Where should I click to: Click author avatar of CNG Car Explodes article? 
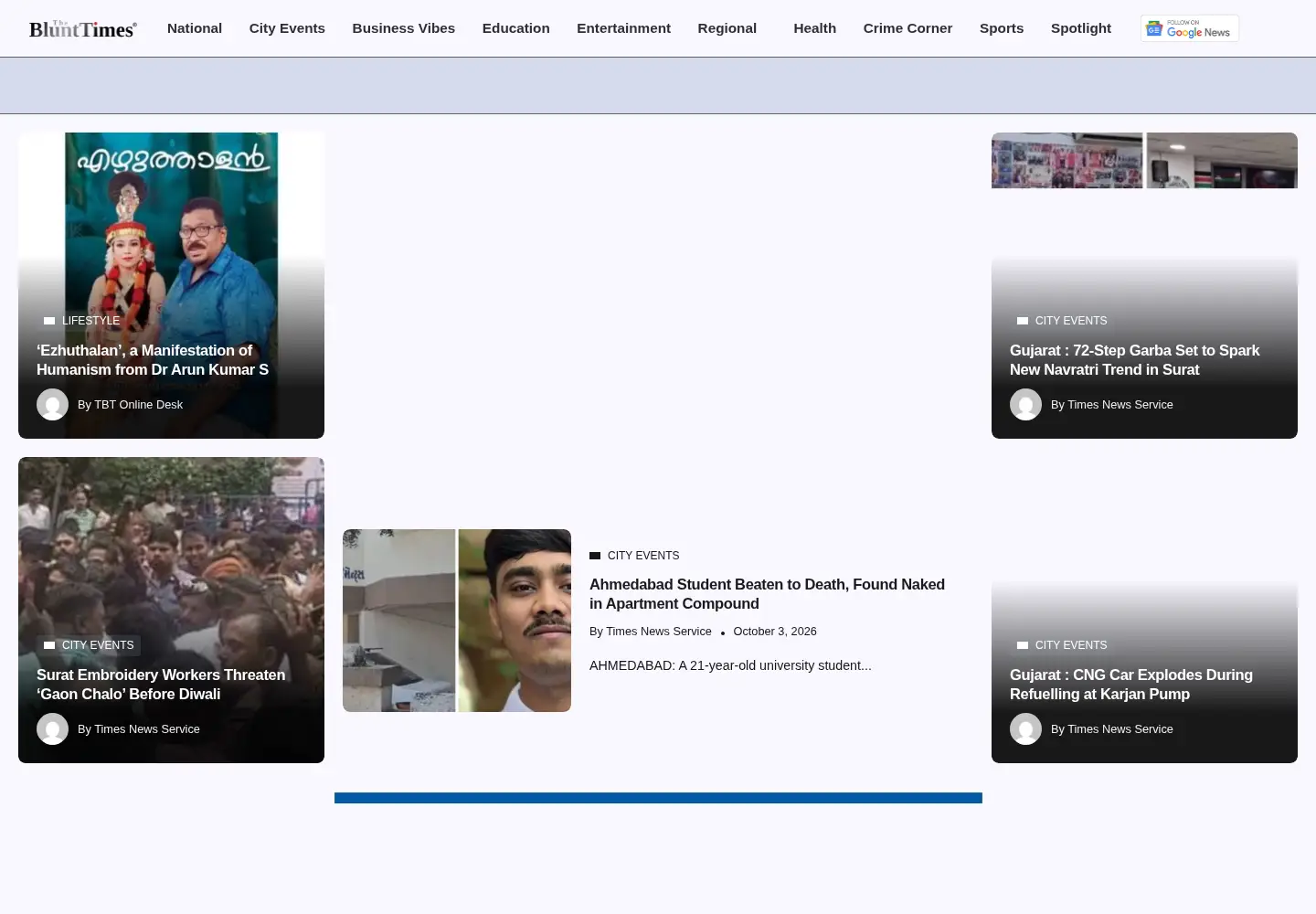[x=1025, y=729]
